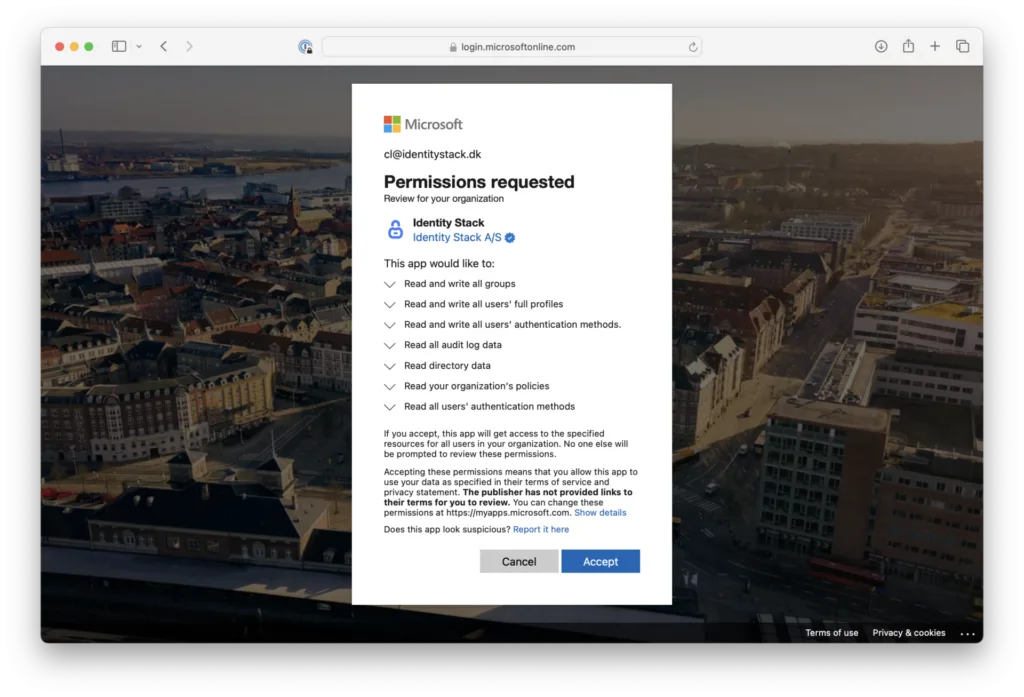Open a new tab with the plus icon
1024x697 pixels.
pyautogui.click(x=935, y=46)
